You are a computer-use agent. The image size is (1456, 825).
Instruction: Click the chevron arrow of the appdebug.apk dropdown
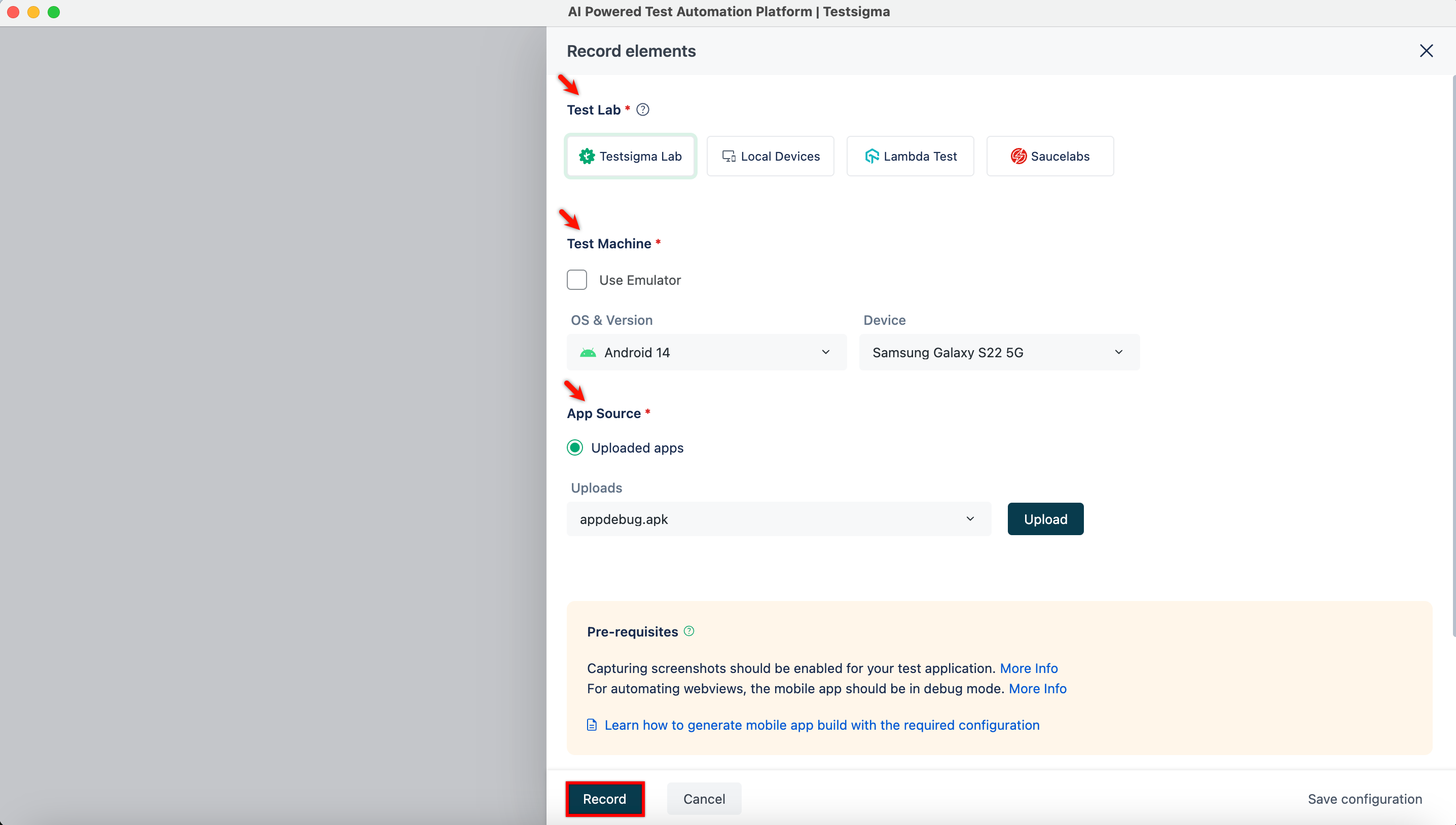click(x=970, y=519)
